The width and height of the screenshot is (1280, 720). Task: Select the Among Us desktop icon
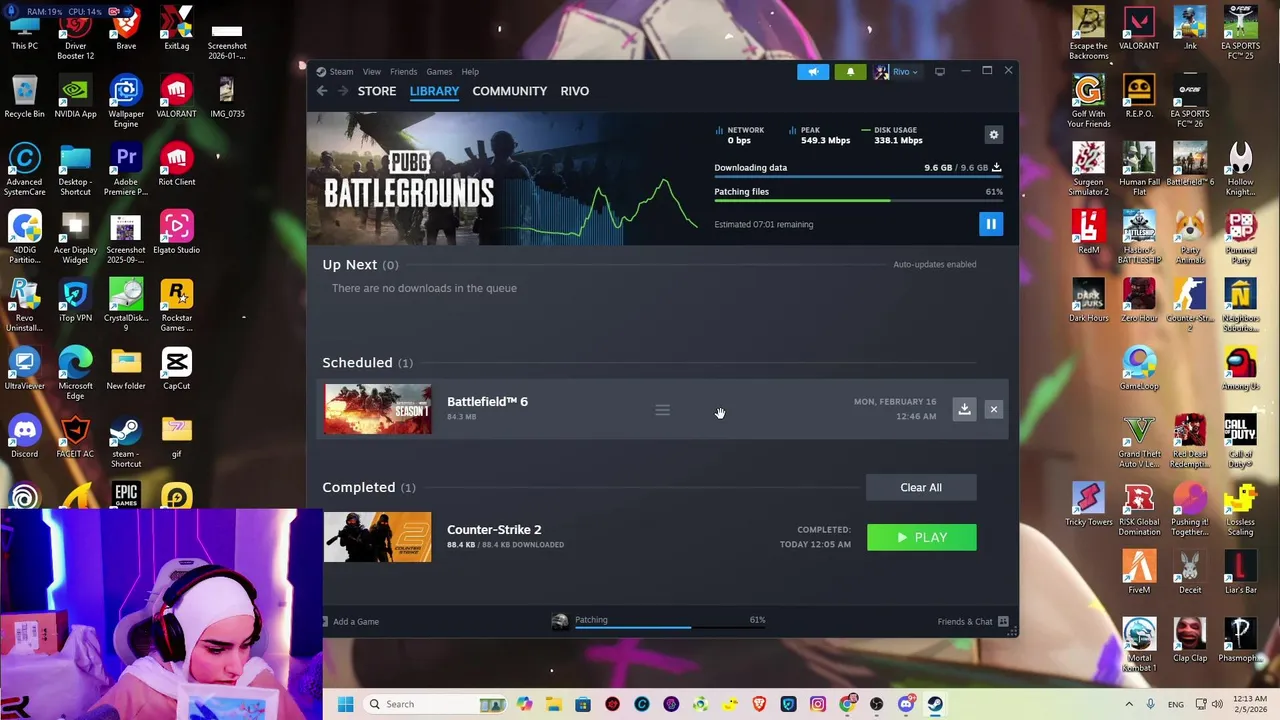tap(1240, 369)
